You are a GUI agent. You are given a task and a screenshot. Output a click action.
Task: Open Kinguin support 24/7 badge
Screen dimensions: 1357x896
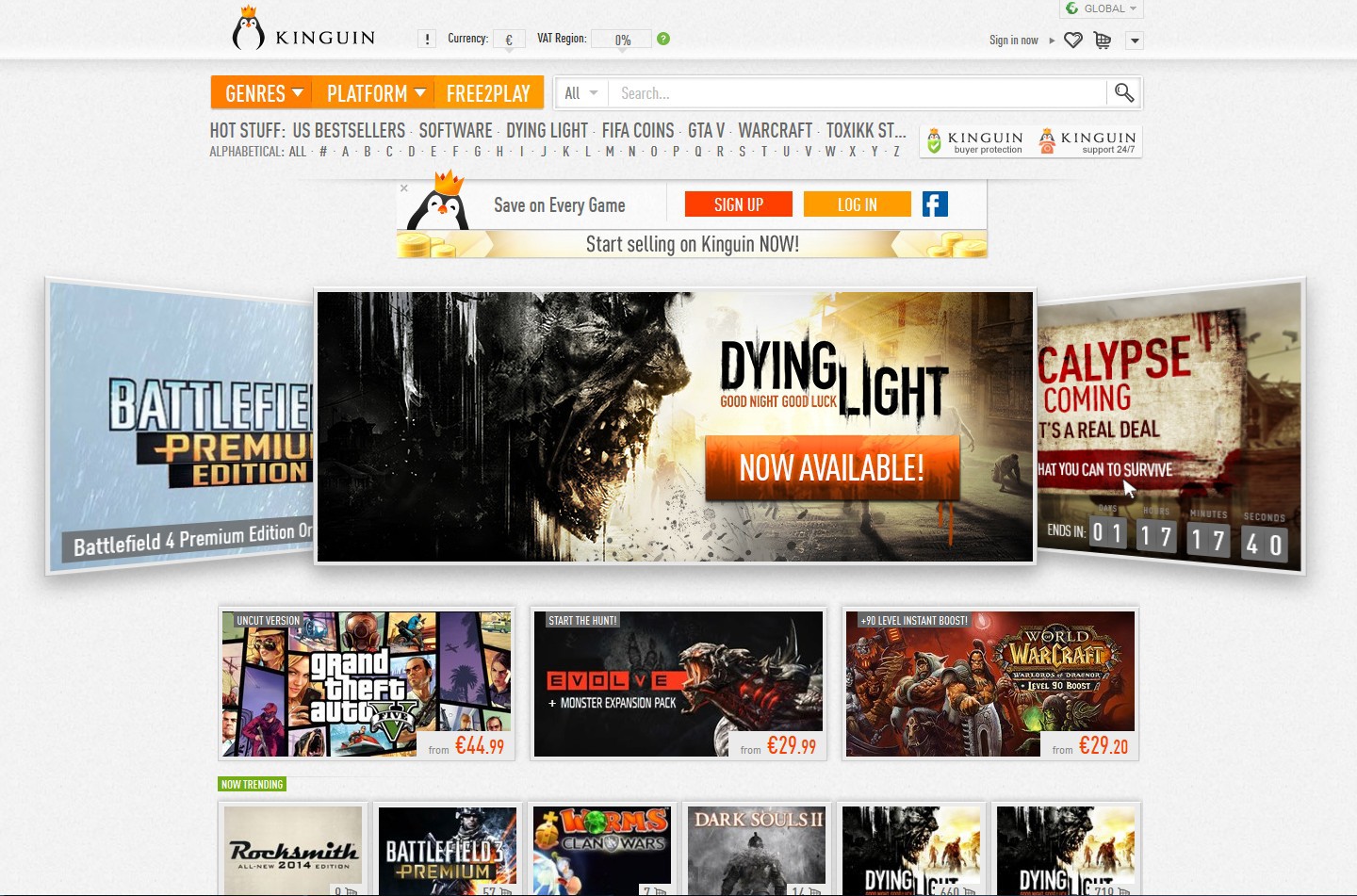pos(1087,141)
